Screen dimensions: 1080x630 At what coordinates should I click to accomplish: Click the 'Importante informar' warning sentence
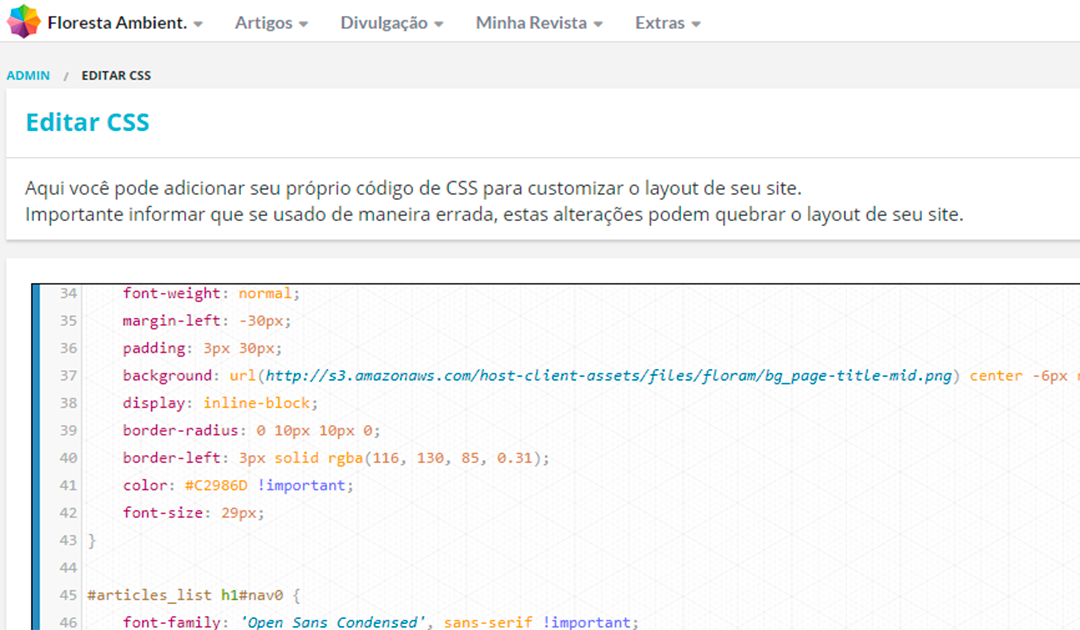494,215
